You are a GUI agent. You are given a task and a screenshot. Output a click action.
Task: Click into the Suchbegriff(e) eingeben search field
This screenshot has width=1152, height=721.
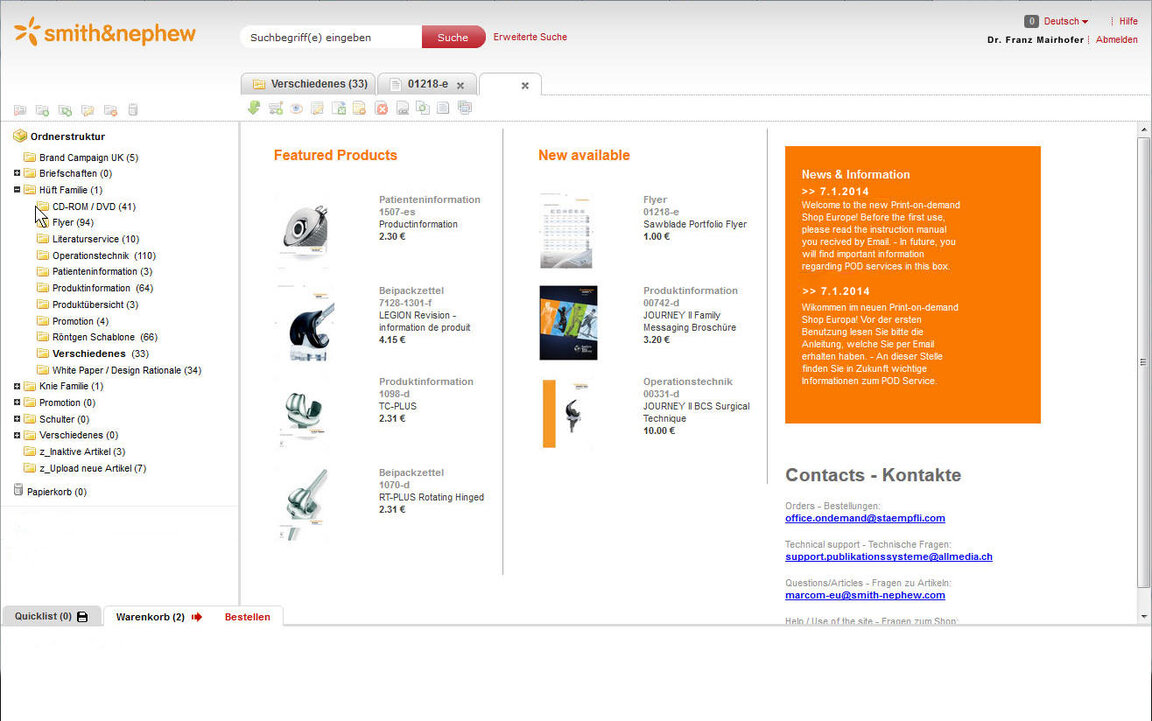tap(330, 37)
